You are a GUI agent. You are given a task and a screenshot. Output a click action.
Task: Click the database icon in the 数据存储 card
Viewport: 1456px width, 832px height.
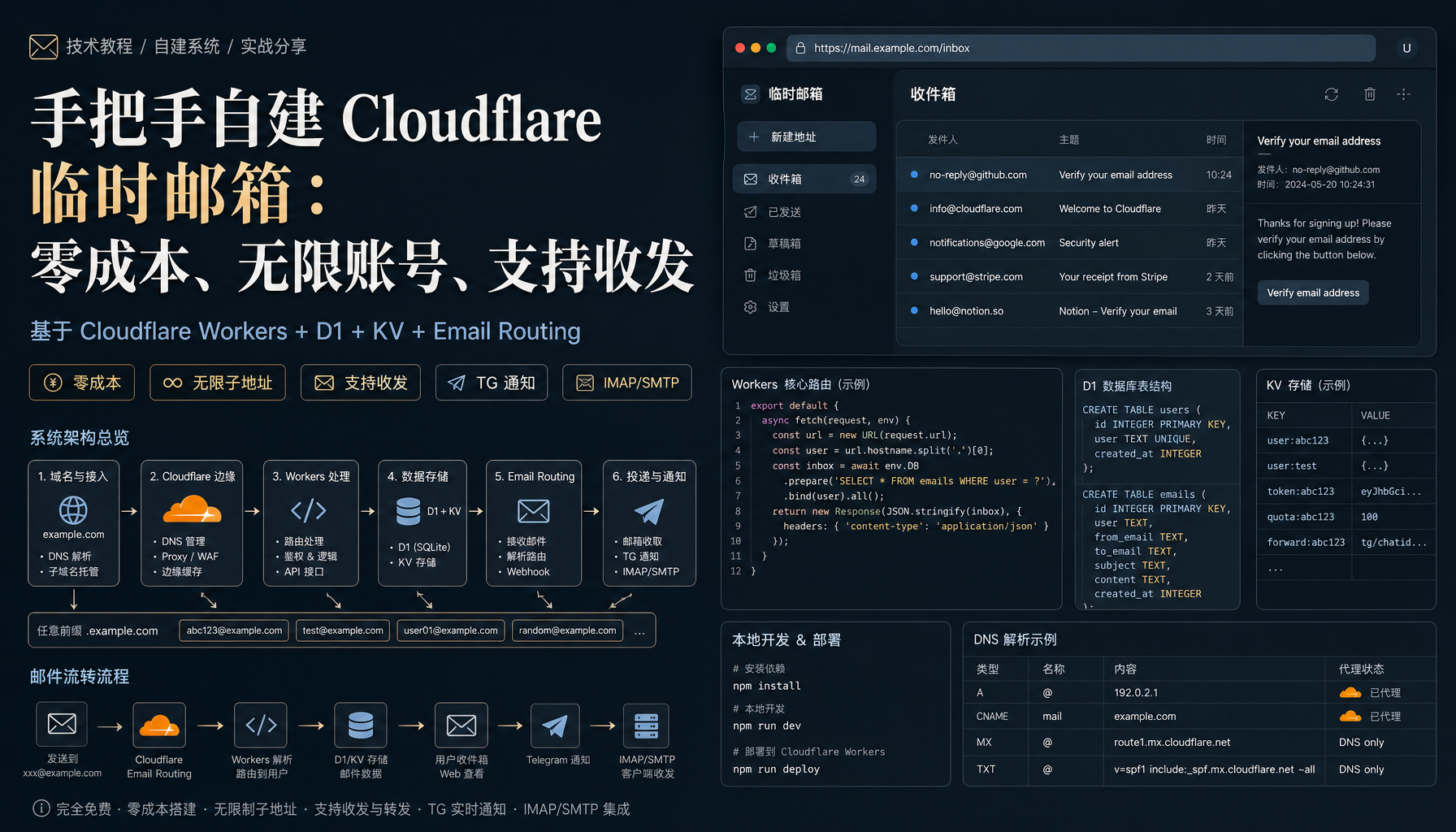click(408, 511)
